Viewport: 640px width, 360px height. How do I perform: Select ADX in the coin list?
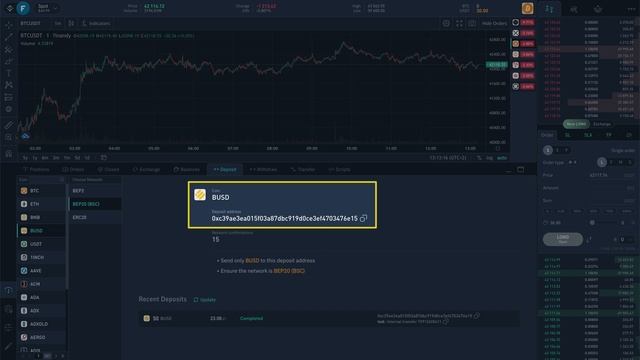[41, 311]
